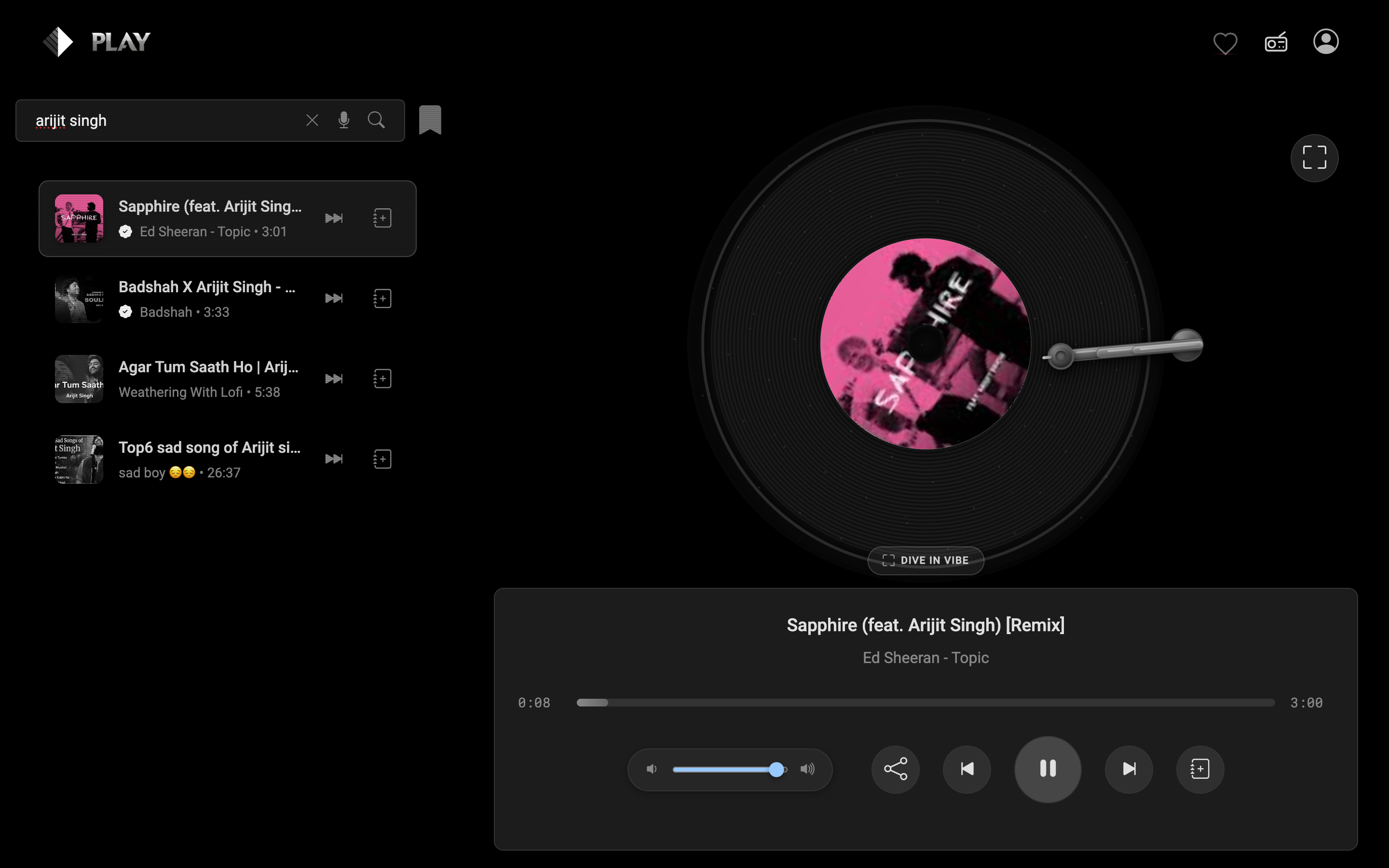Click the PLAY logo icon
Image resolution: width=1389 pixels, height=868 pixels.
coord(58,42)
